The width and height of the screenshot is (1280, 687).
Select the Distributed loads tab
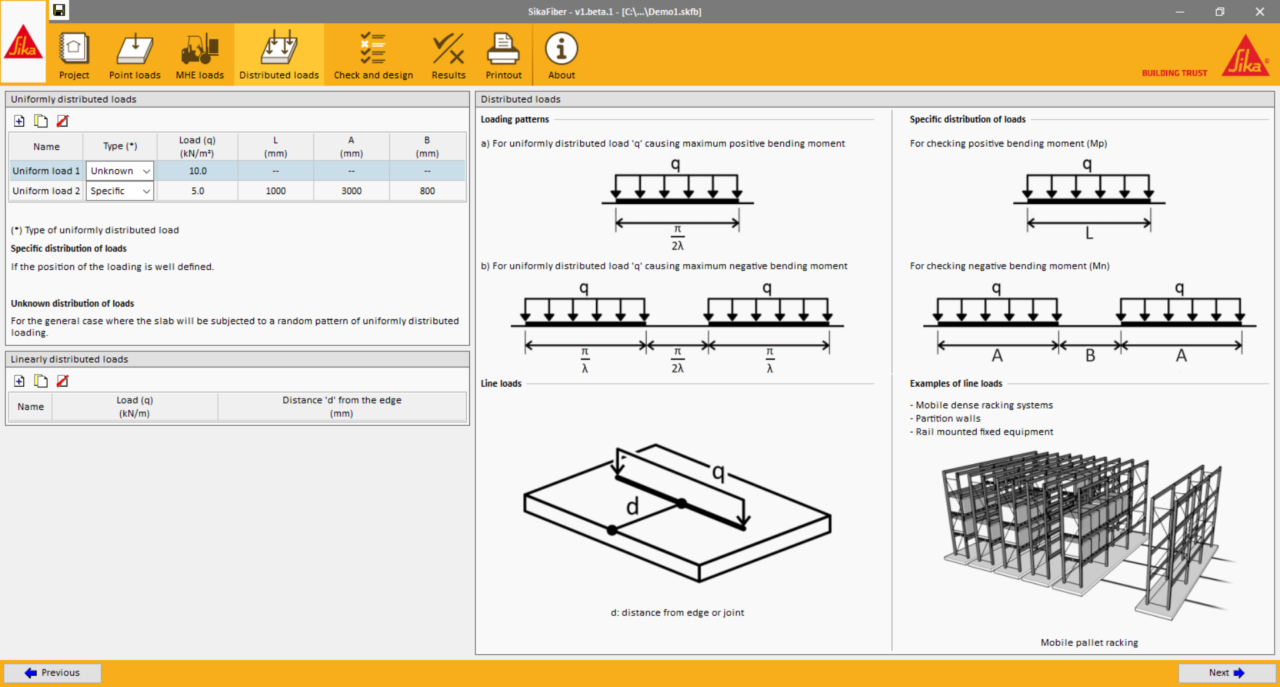tap(279, 56)
